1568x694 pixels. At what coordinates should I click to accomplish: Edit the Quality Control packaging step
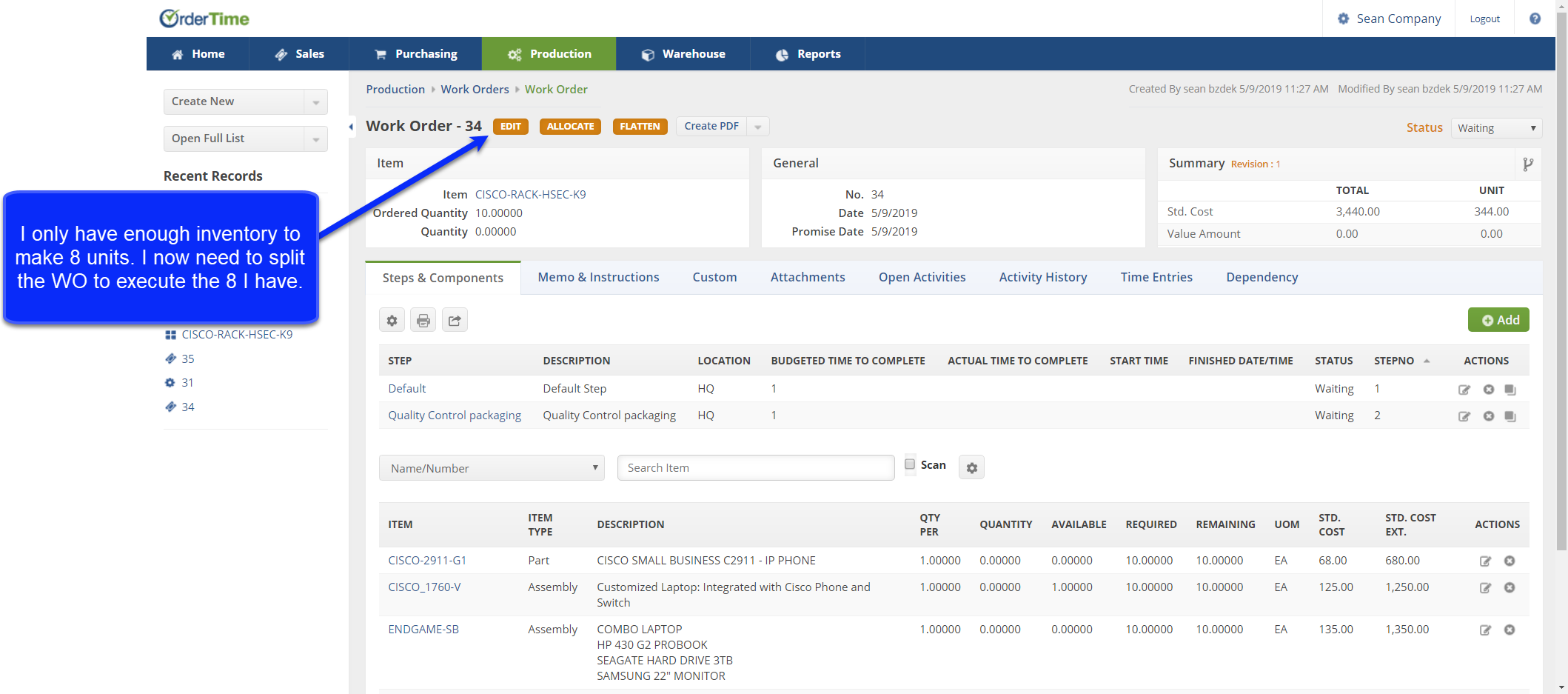coord(1464,416)
